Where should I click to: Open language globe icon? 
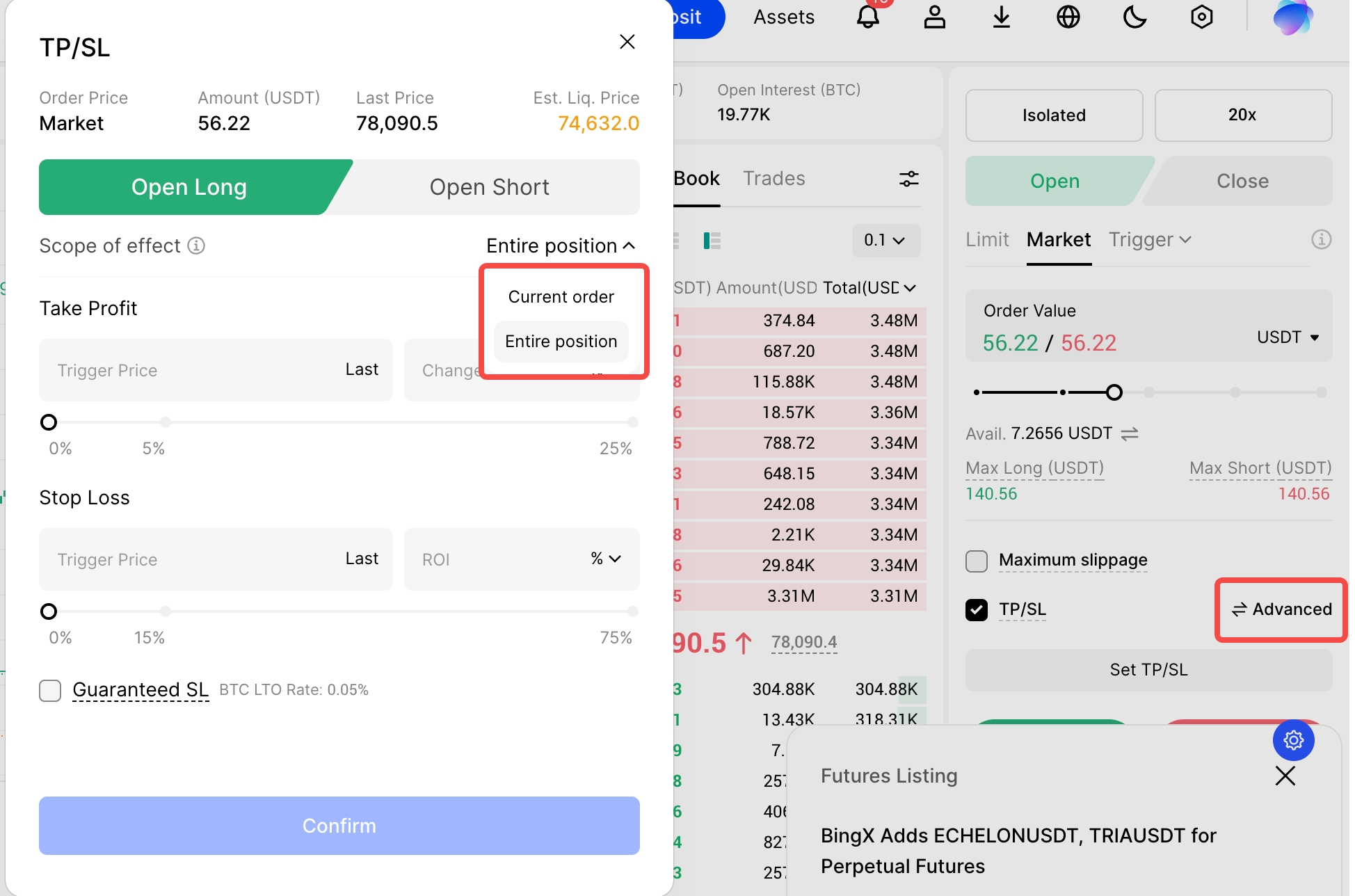(x=1068, y=17)
